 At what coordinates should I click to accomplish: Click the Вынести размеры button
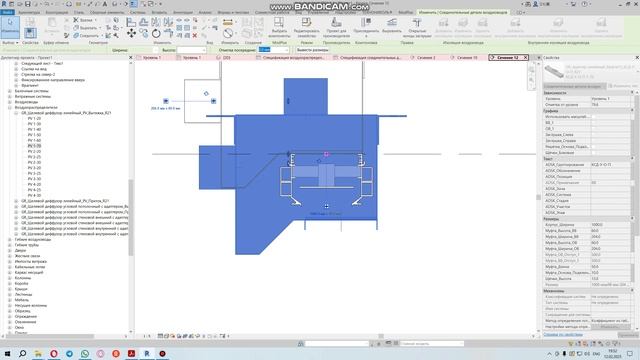tap(312, 50)
